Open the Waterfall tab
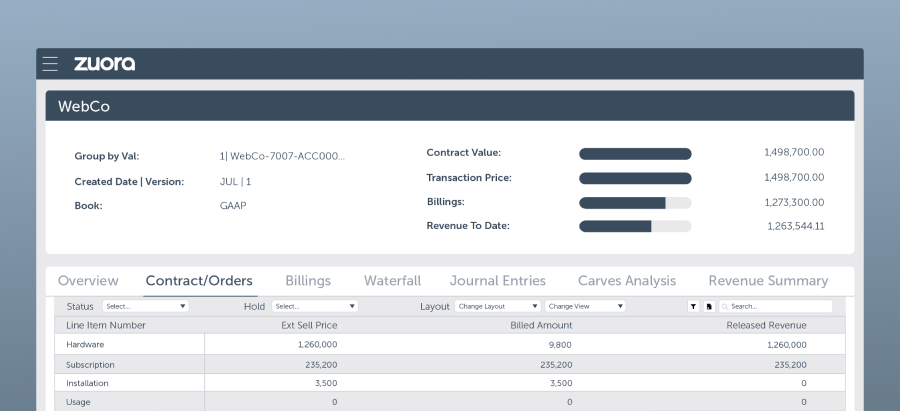 click(x=392, y=281)
